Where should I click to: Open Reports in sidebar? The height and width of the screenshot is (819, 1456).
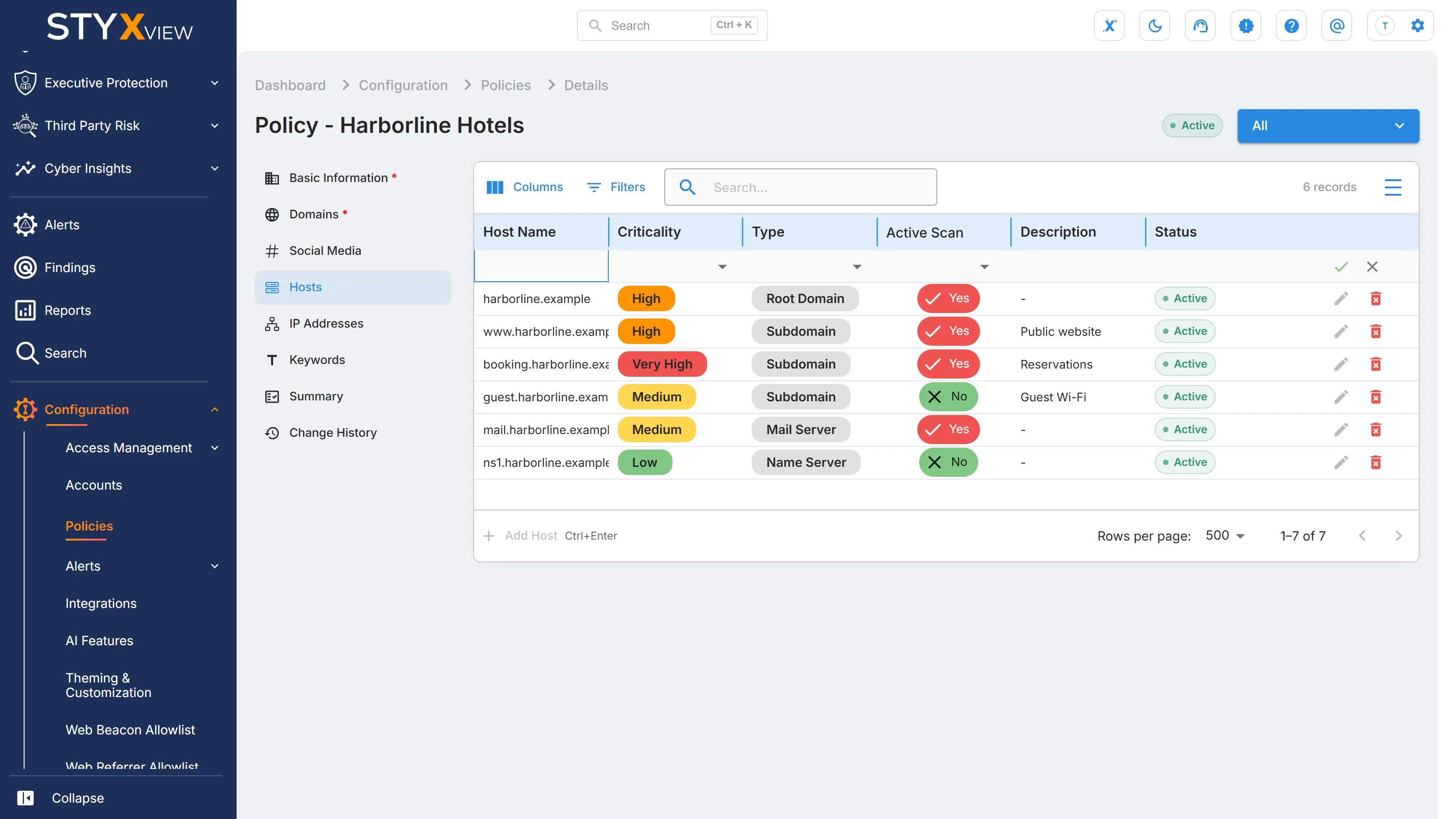point(67,310)
